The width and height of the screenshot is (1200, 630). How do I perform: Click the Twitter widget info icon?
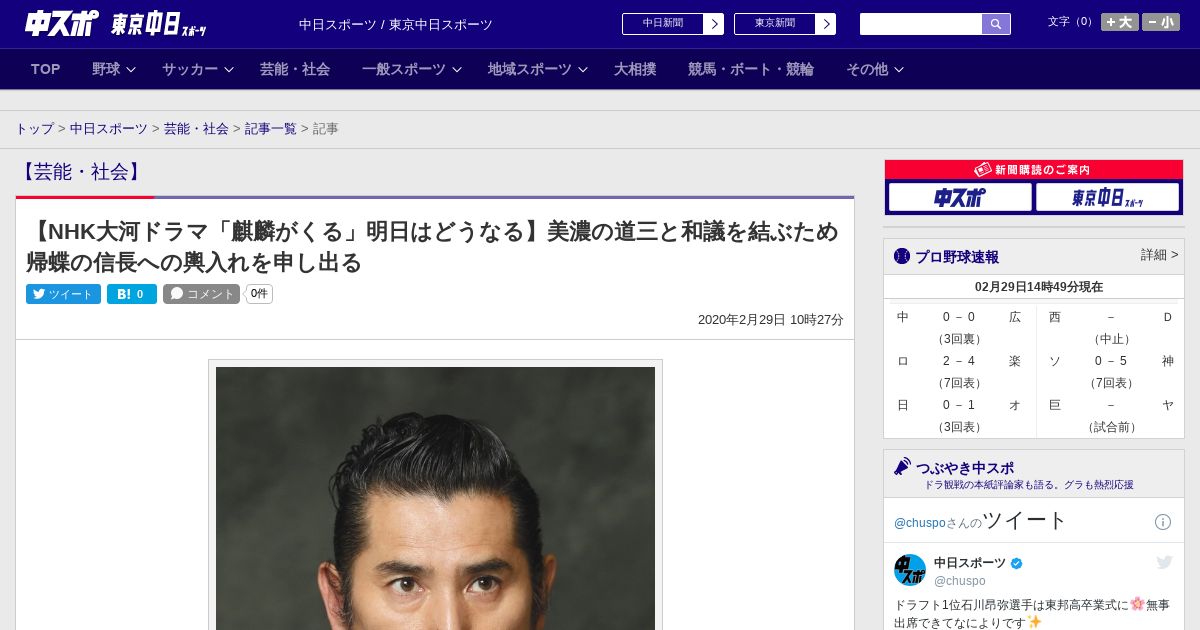1163,522
